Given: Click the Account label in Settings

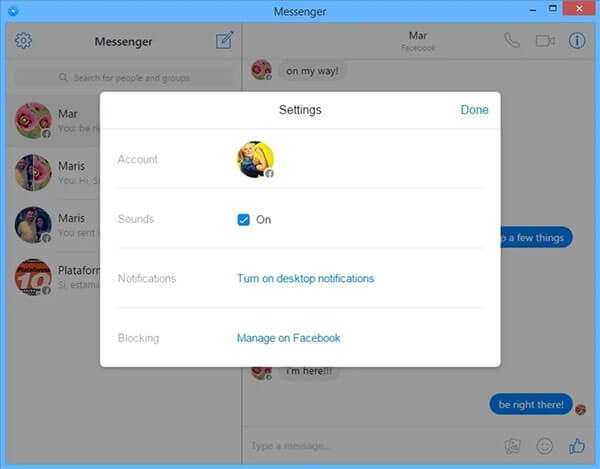Looking at the screenshot, I should tap(137, 160).
